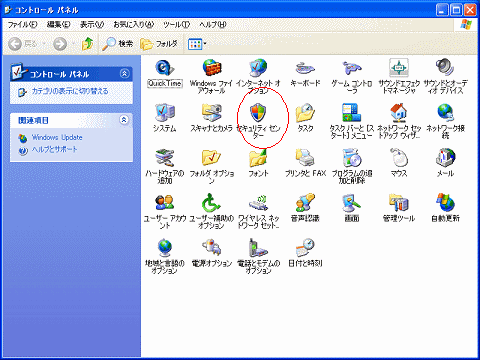The width and height of the screenshot is (480, 360).
Task: Open the マウス settings icon
Action: (x=399, y=158)
